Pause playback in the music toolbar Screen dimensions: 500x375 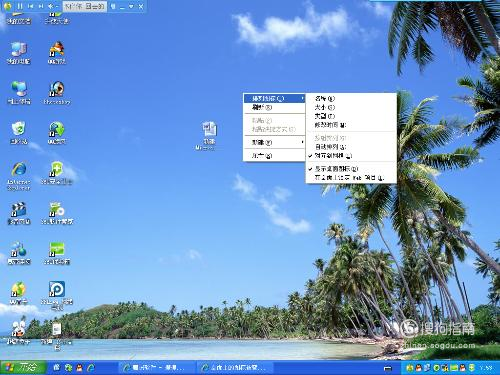click(x=20, y=6)
